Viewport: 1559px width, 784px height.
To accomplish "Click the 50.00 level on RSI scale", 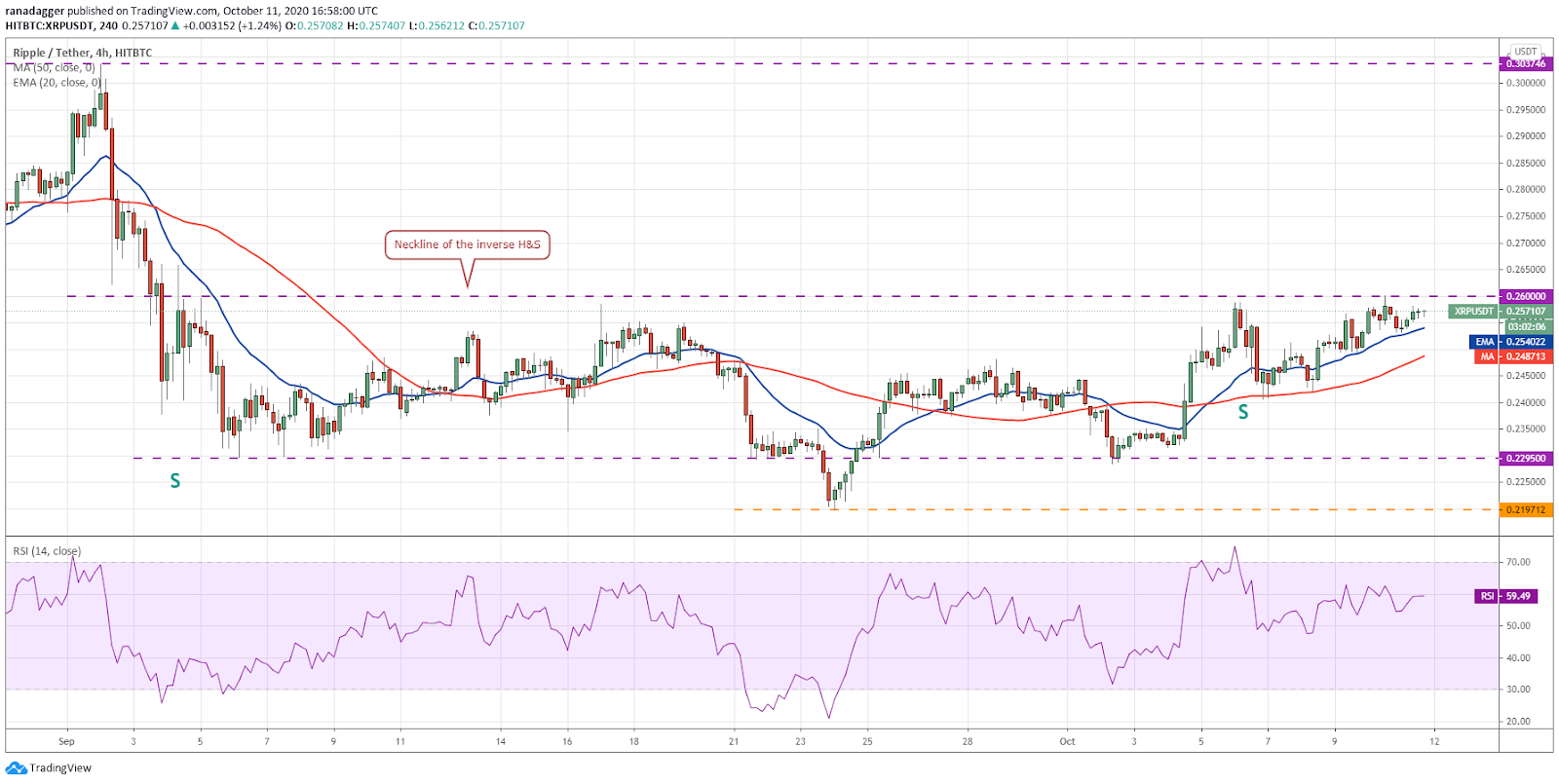I will [1518, 625].
